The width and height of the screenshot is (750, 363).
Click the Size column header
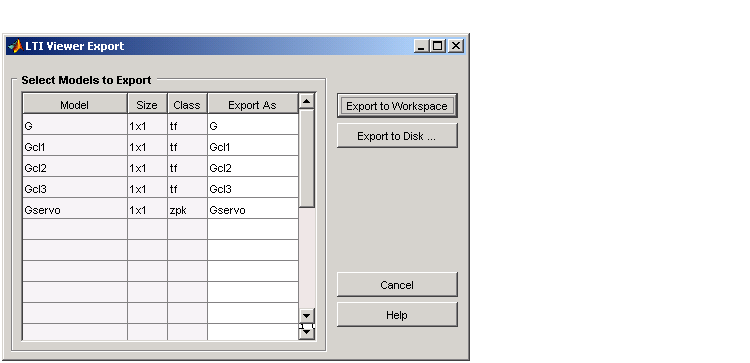point(147,105)
